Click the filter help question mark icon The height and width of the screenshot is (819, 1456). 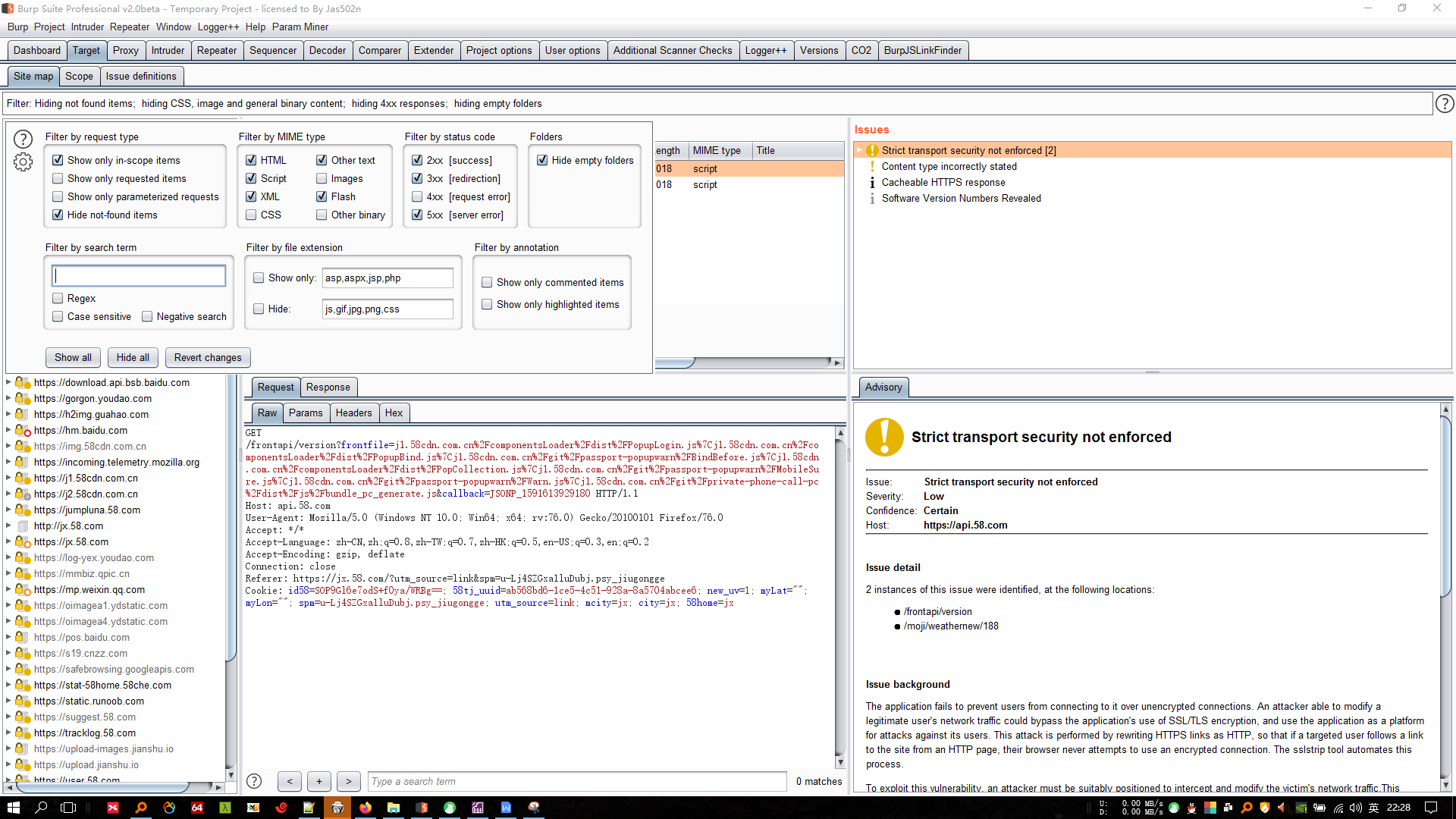[24, 139]
